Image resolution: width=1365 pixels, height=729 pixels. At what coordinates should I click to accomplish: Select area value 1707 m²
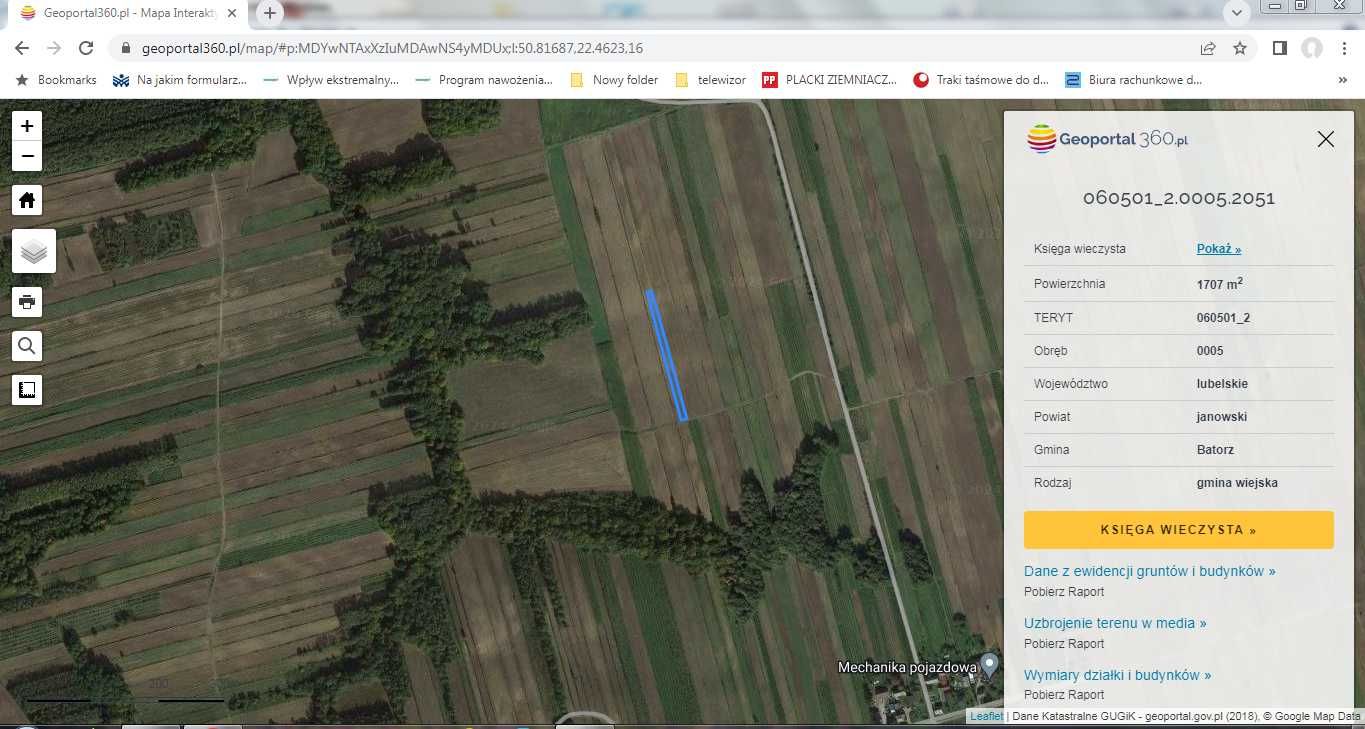tap(1219, 284)
